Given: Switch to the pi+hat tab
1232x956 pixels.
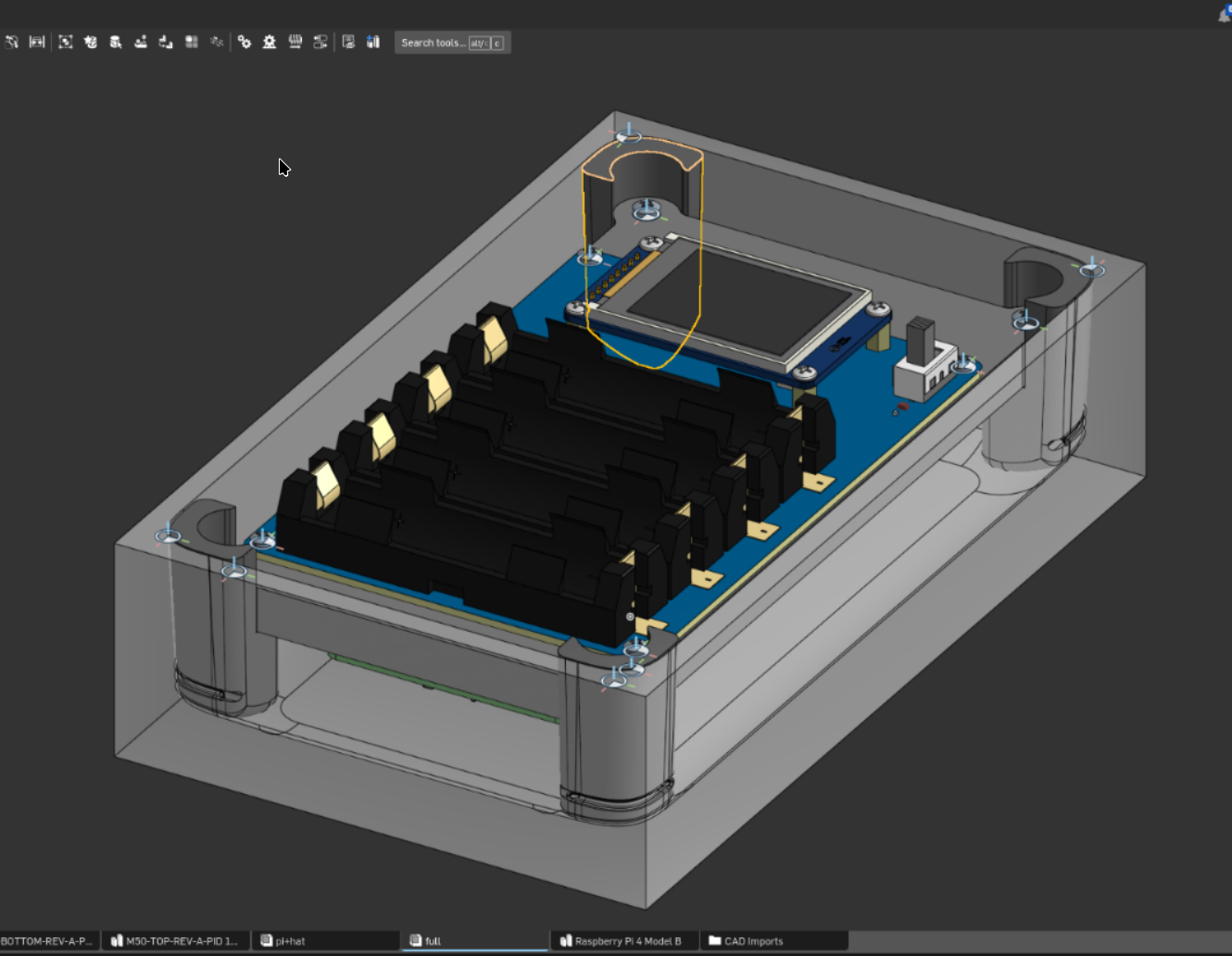Looking at the screenshot, I should (x=290, y=941).
